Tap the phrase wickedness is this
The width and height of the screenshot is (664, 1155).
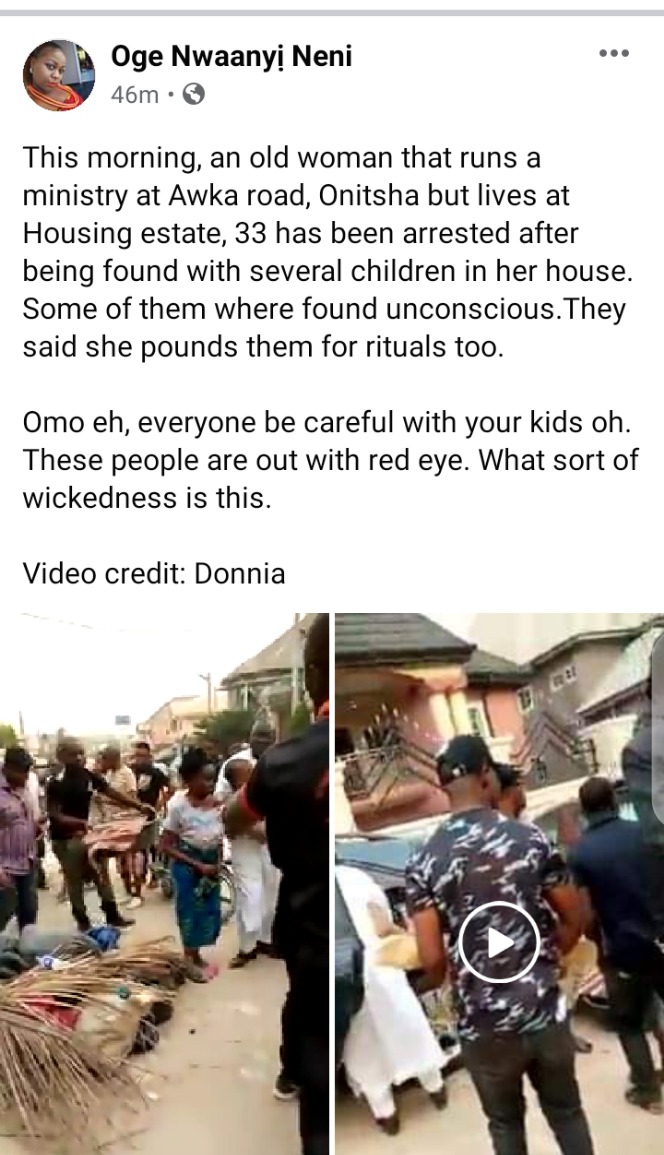(x=147, y=498)
